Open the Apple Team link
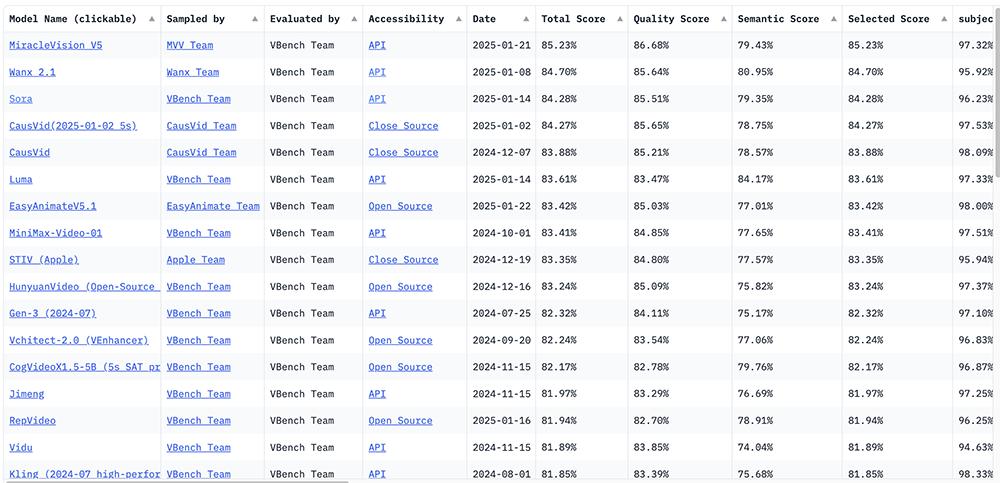The image size is (1000, 483). [x=195, y=260]
